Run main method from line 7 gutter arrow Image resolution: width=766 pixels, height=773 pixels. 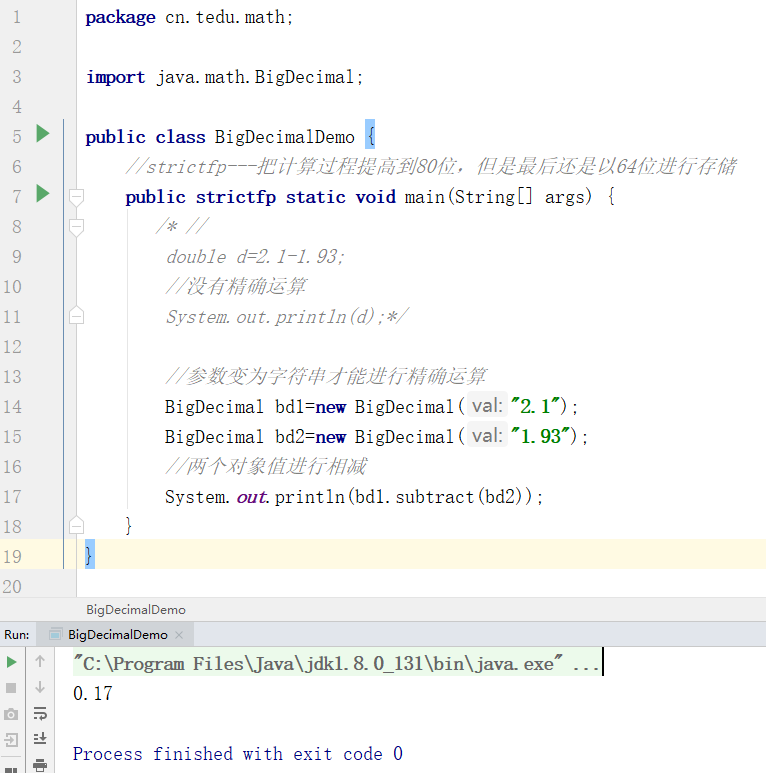coord(43,193)
